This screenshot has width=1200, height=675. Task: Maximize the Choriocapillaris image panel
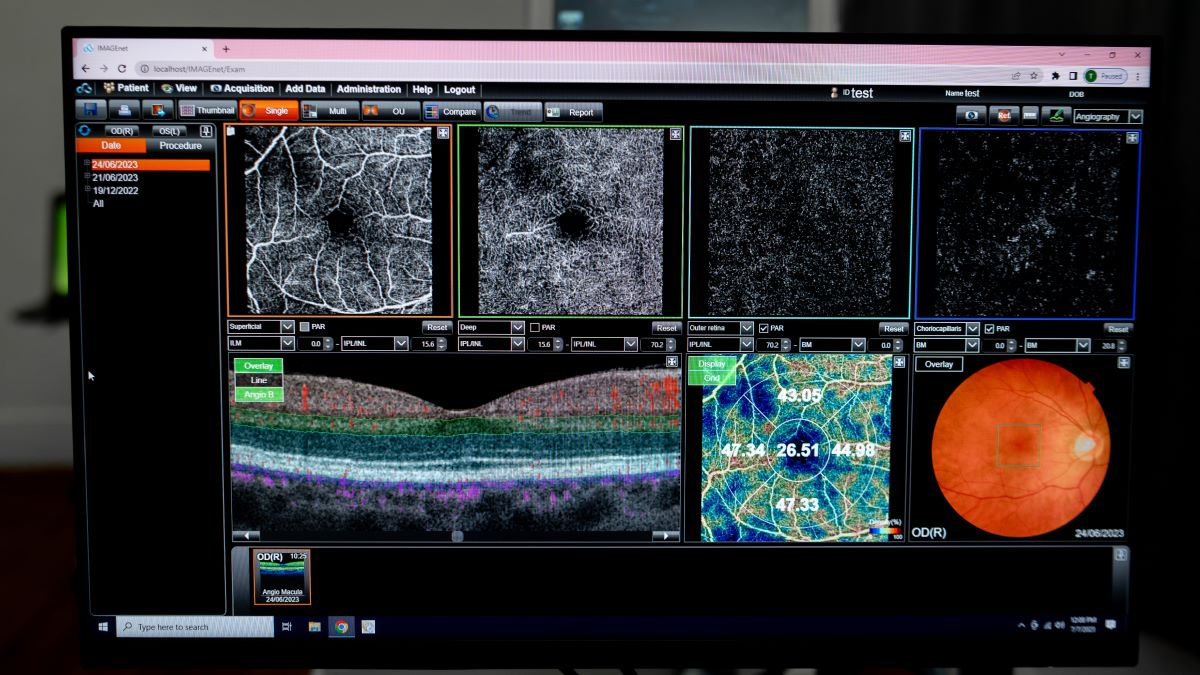click(x=1133, y=137)
